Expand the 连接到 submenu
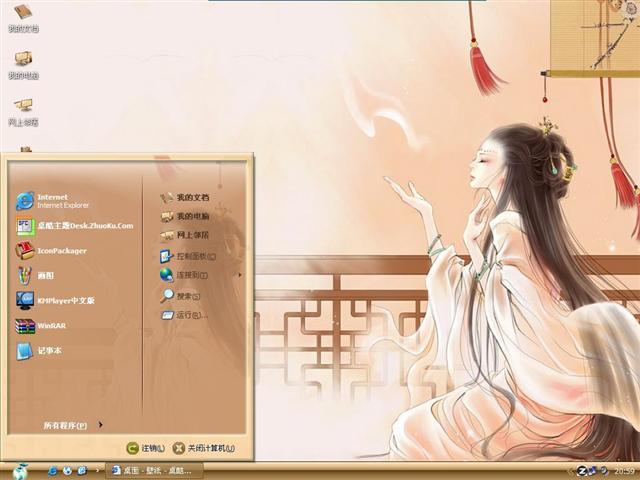The width and height of the screenshot is (640, 480). 201,275
